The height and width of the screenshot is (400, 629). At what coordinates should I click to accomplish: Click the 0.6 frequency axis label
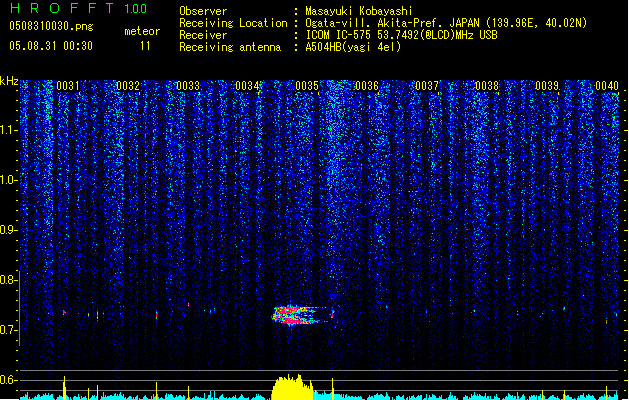7,380
